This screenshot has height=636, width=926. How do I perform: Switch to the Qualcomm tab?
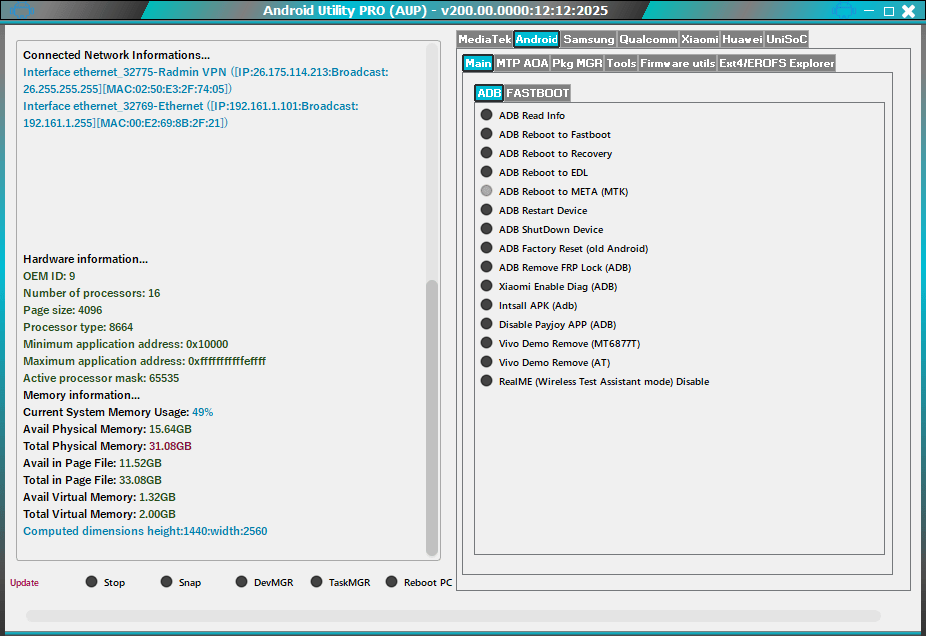click(x=648, y=39)
